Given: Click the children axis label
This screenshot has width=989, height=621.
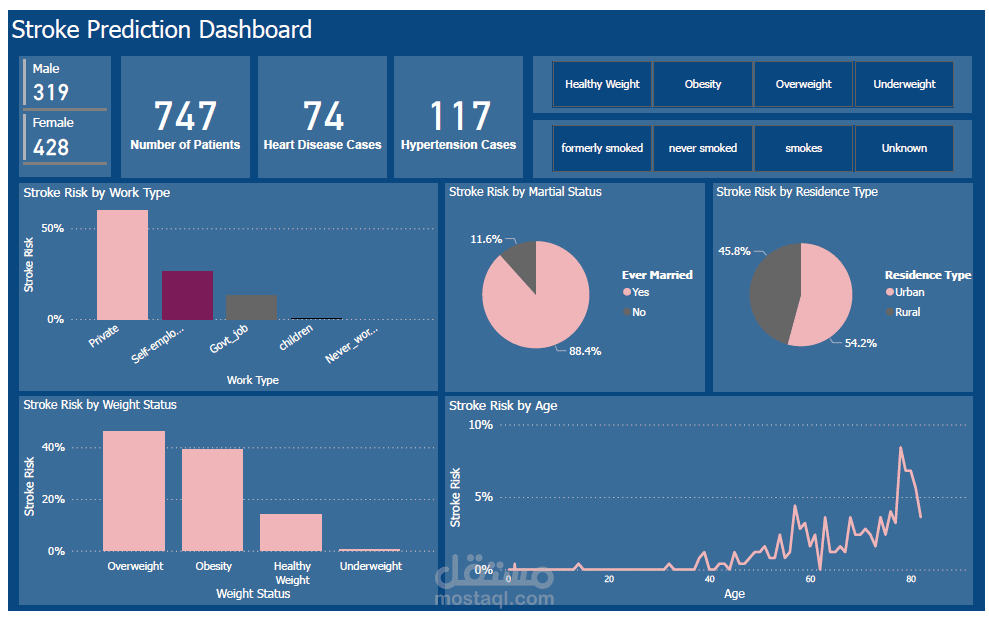Looking at the screenshot, I should click(x=296, y=337).
